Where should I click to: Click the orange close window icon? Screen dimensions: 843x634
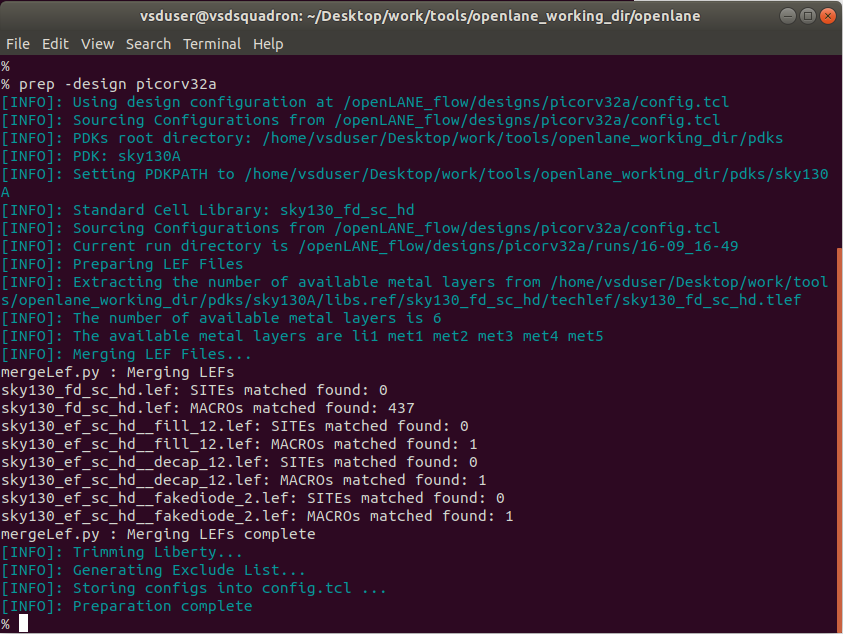(828, 15)
